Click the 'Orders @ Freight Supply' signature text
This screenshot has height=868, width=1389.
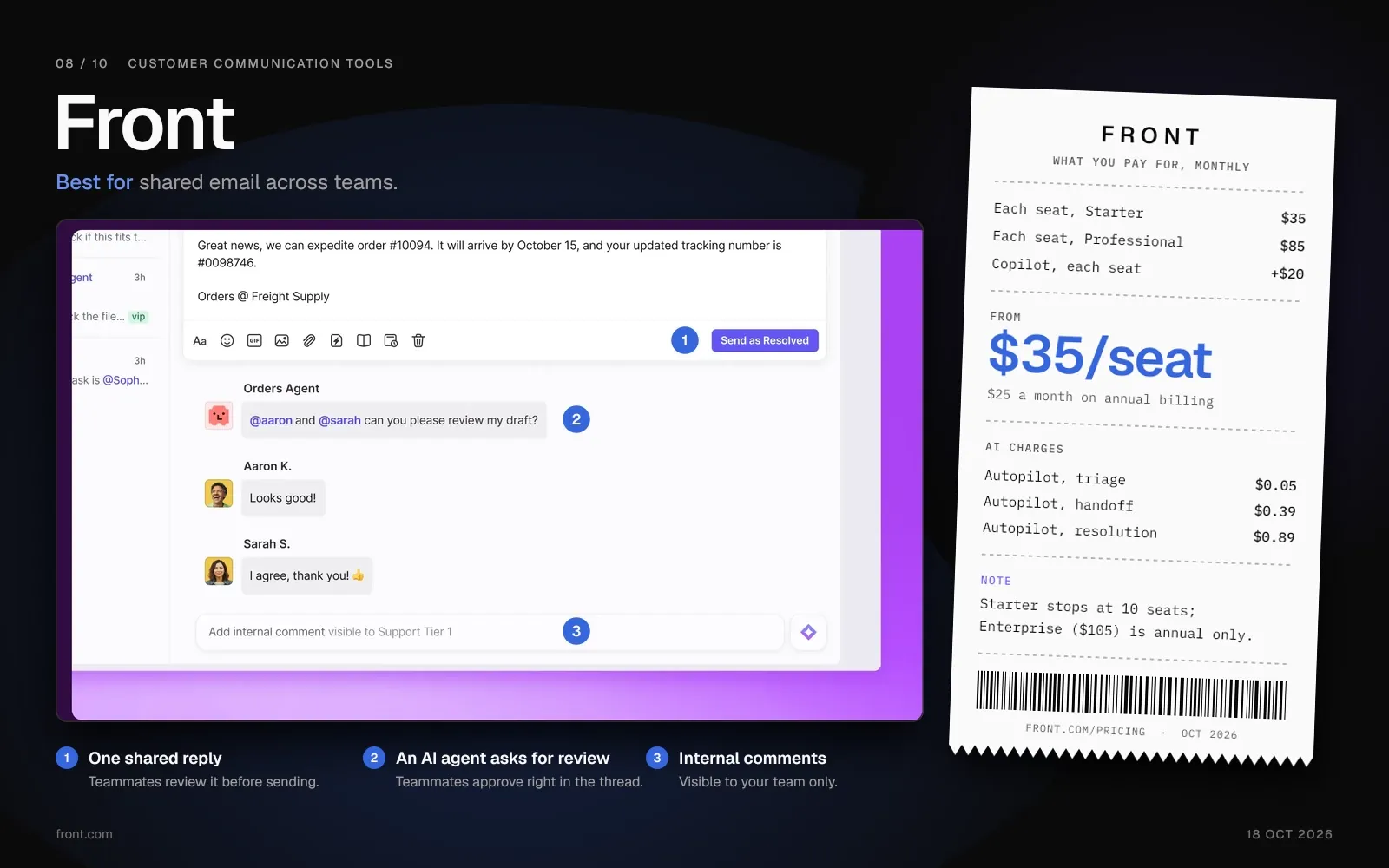(263, 296)
